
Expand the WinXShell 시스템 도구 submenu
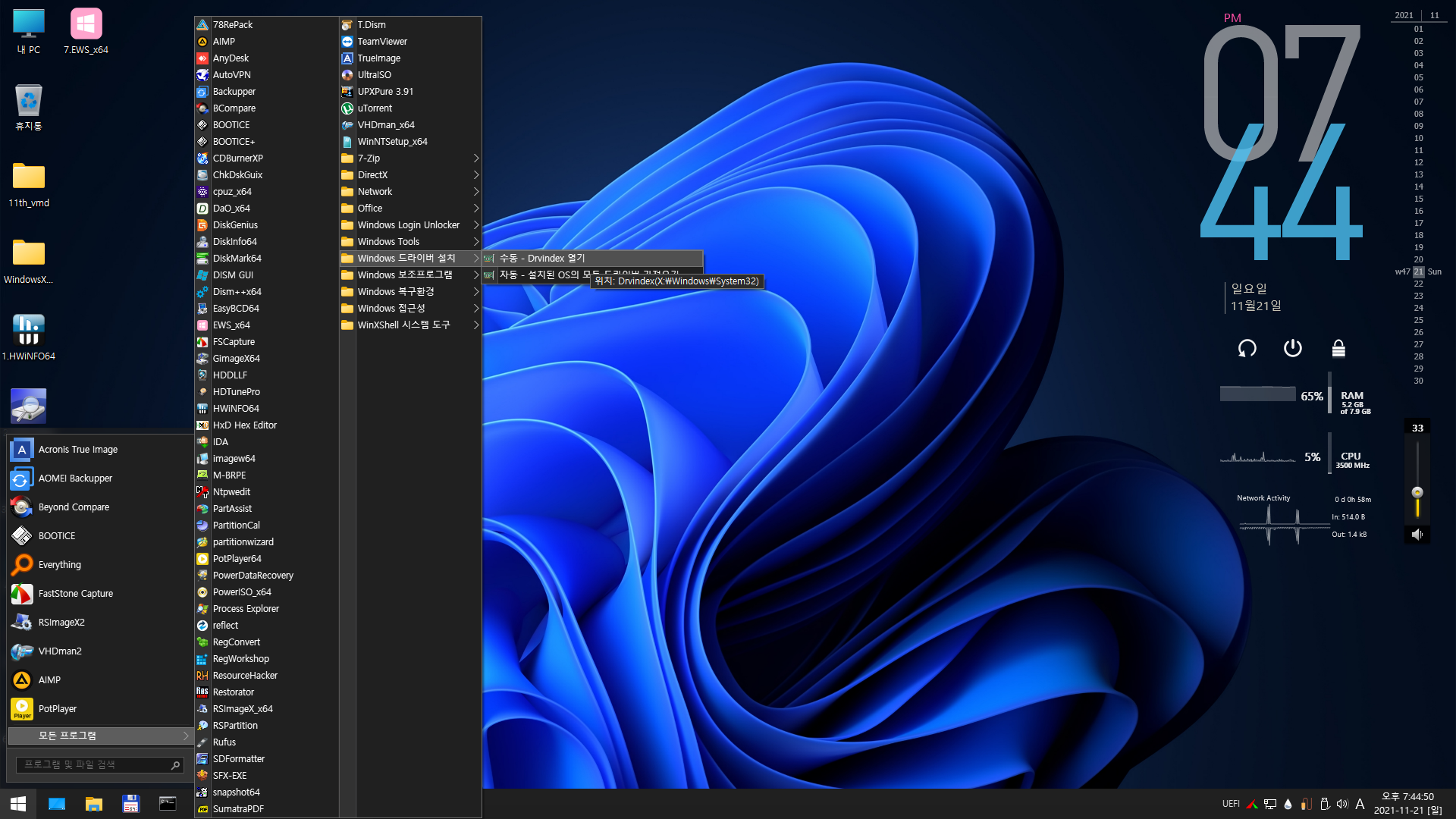pos(410,325)
